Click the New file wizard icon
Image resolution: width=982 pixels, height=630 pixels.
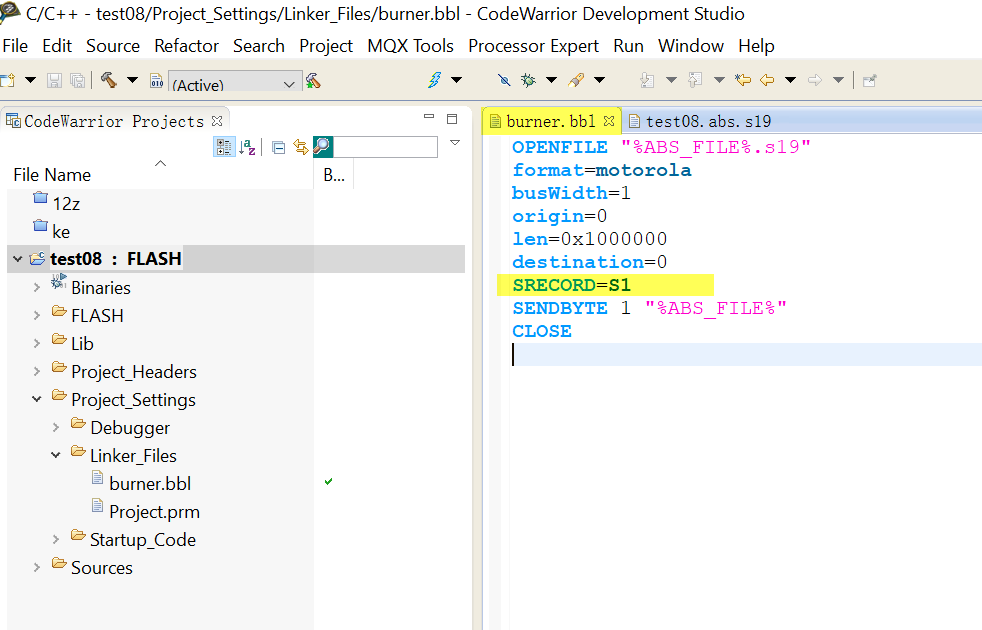pos(8,80)
